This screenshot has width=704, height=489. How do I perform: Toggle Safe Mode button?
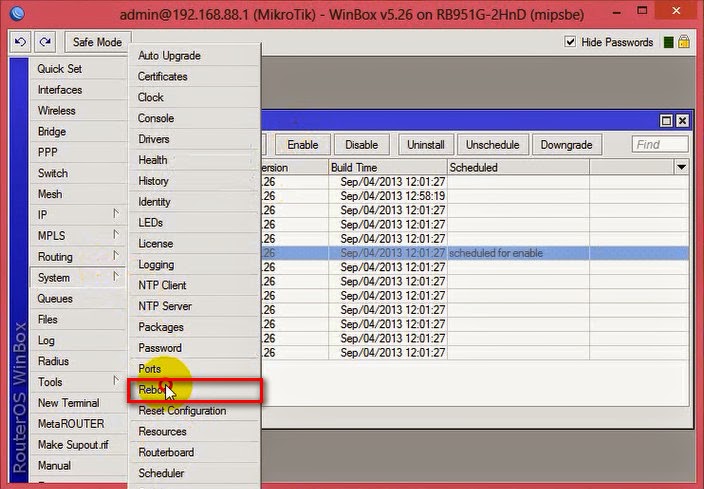(97, 42)
